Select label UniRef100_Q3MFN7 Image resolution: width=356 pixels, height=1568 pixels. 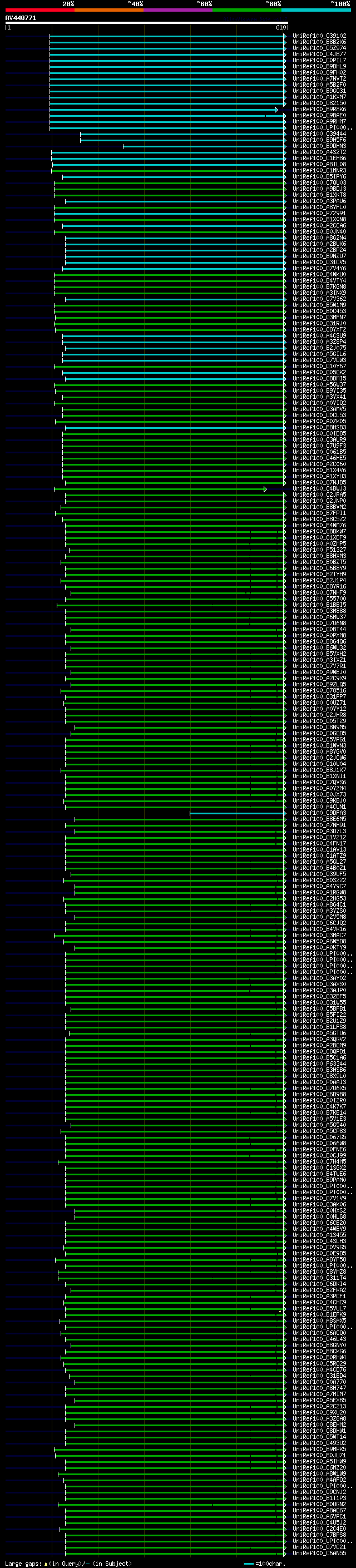[x=319, y=318]
